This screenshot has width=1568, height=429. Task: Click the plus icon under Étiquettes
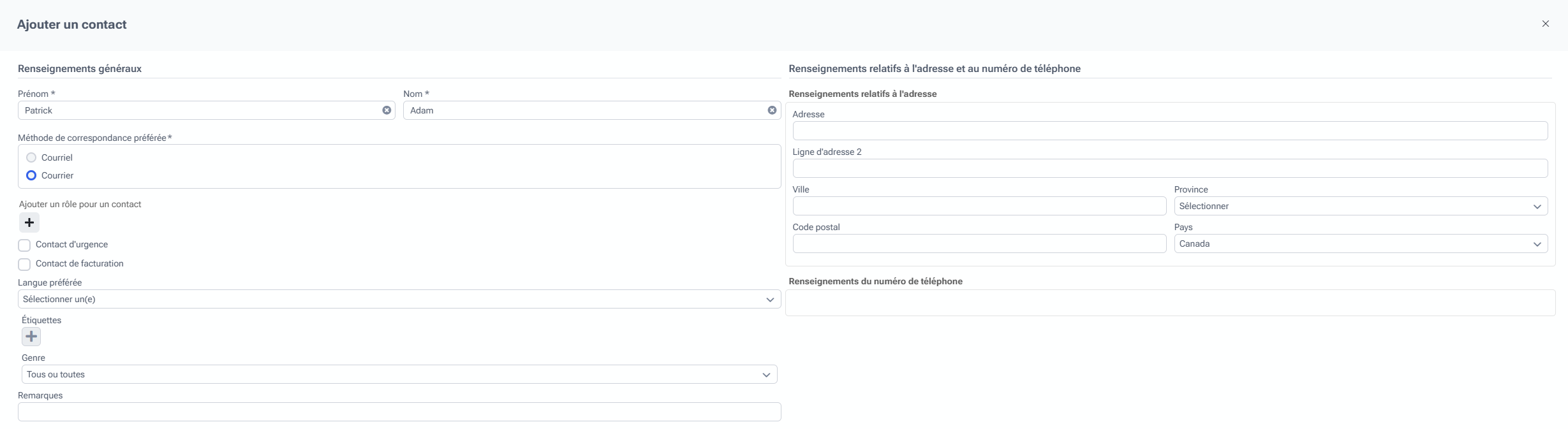click(31, 337)
